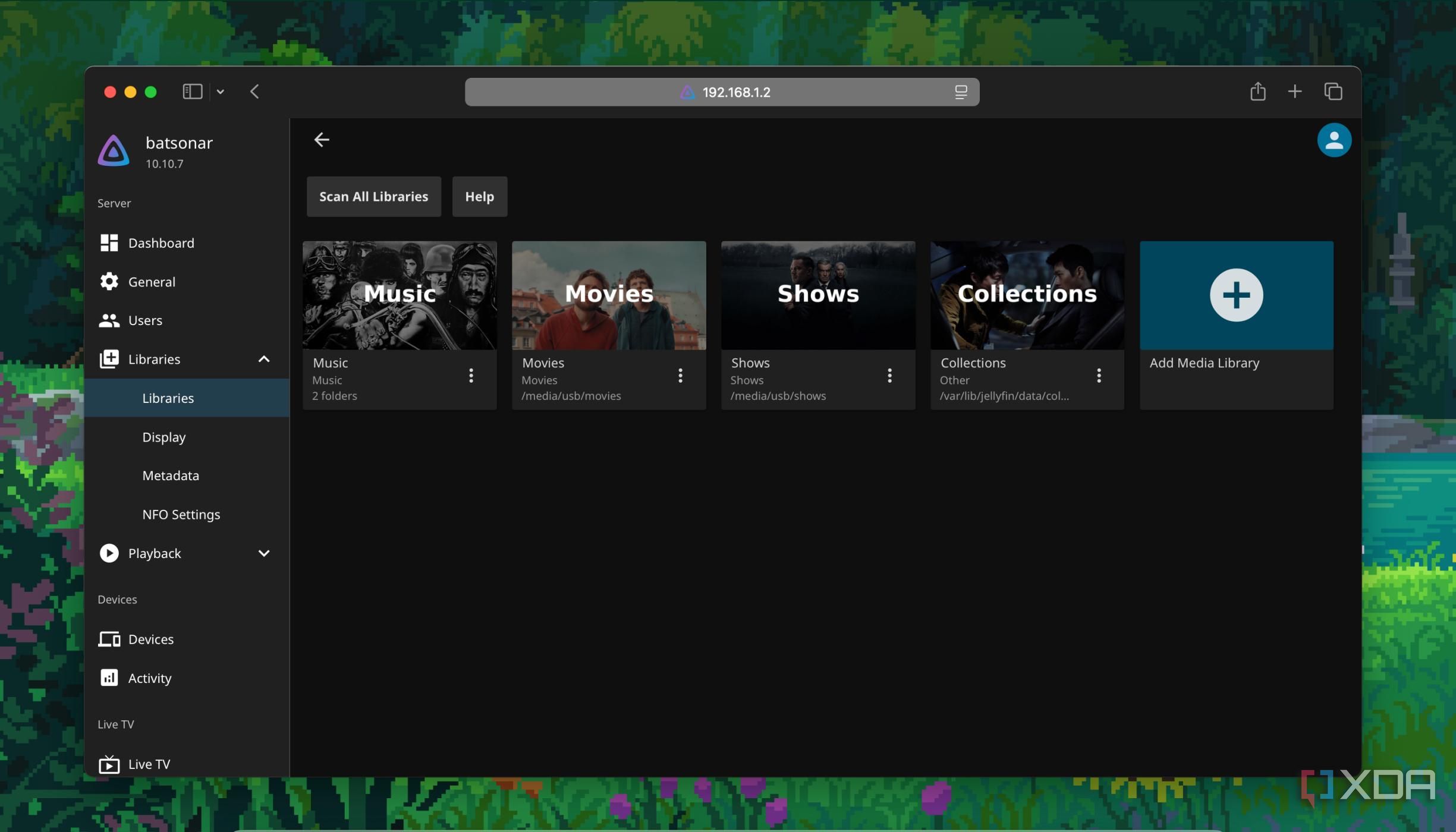This screenshot has height=832, width=1456.
Task: Click the /media/usb/shows path text
Action: coord(778,396)
